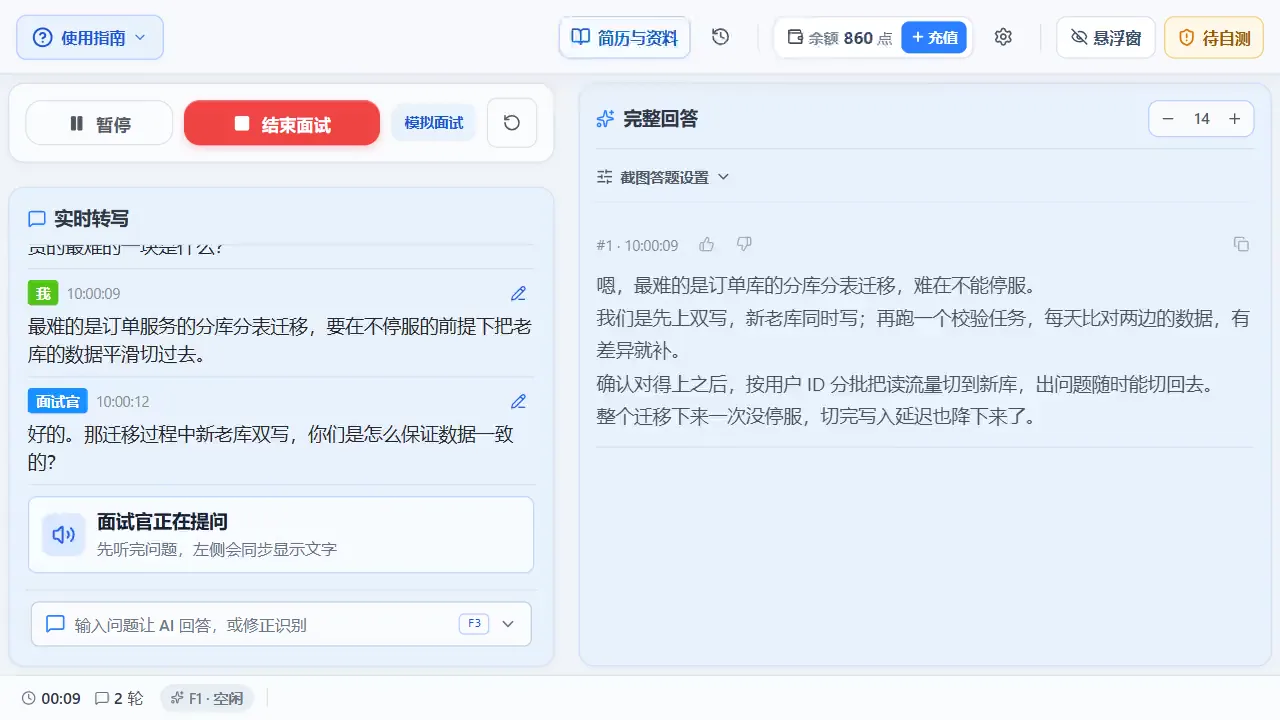Click the 2 轮 rounds counter
This screenshot has height=720, width=1280.
pyautogui.click(x=119, y=698)
